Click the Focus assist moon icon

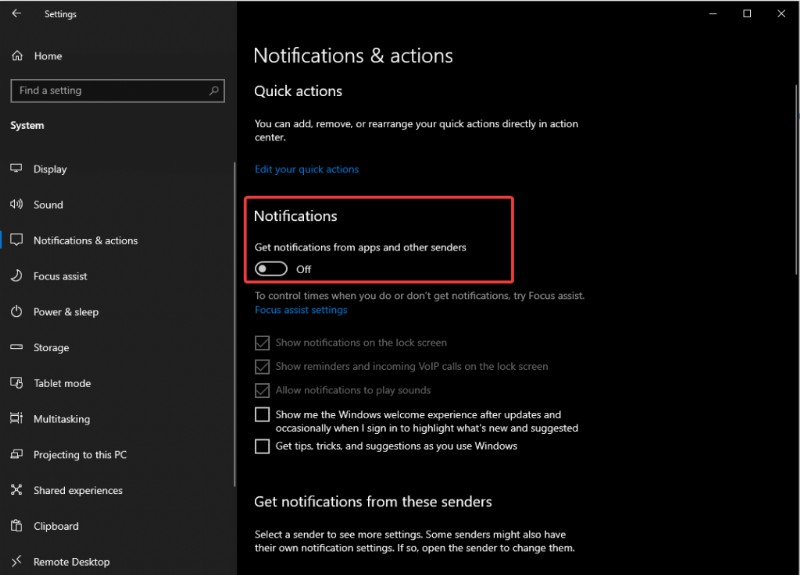tap(16, 276)
